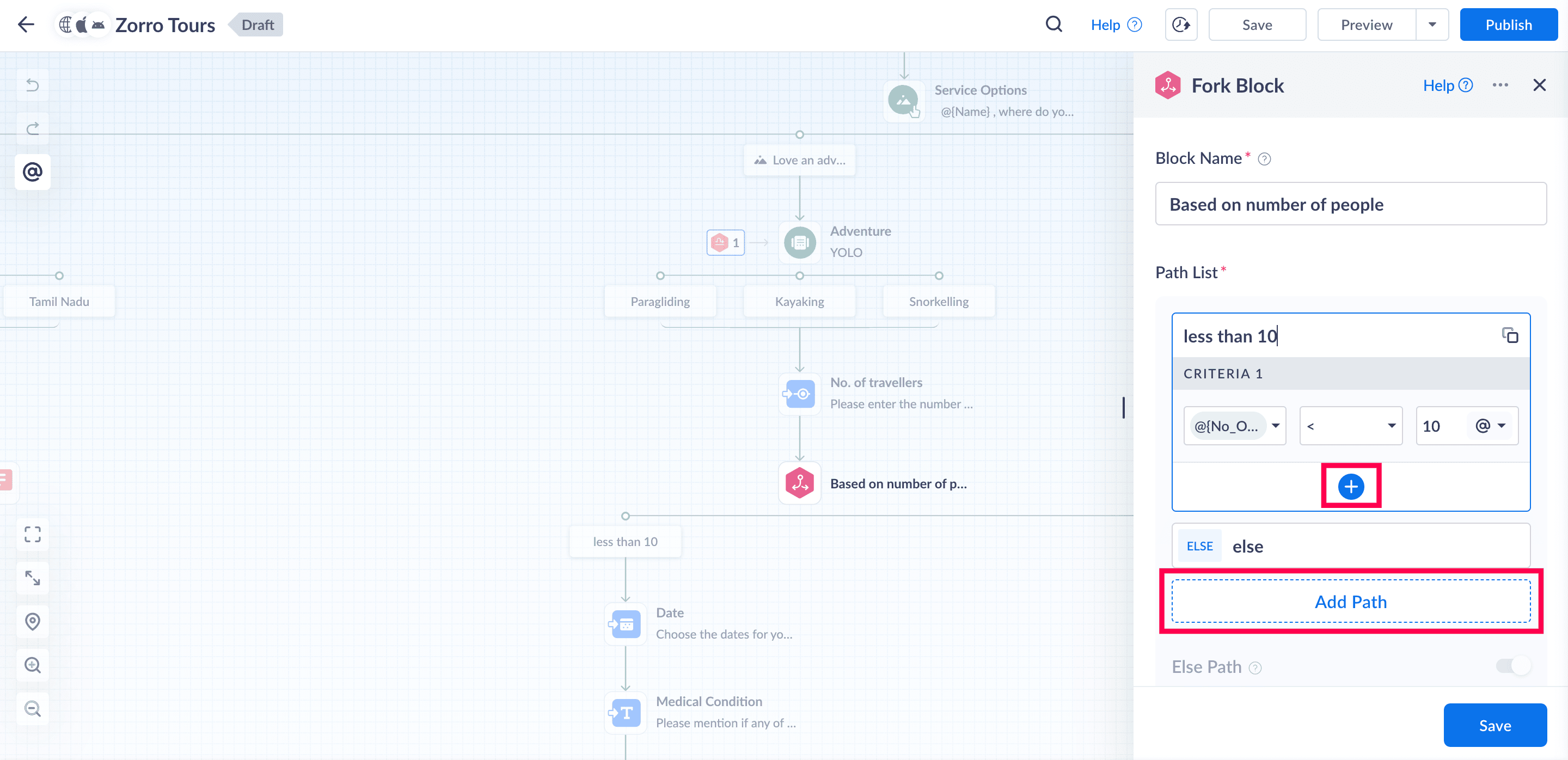Duplicate the less than 10 path

click(1510, 335)
